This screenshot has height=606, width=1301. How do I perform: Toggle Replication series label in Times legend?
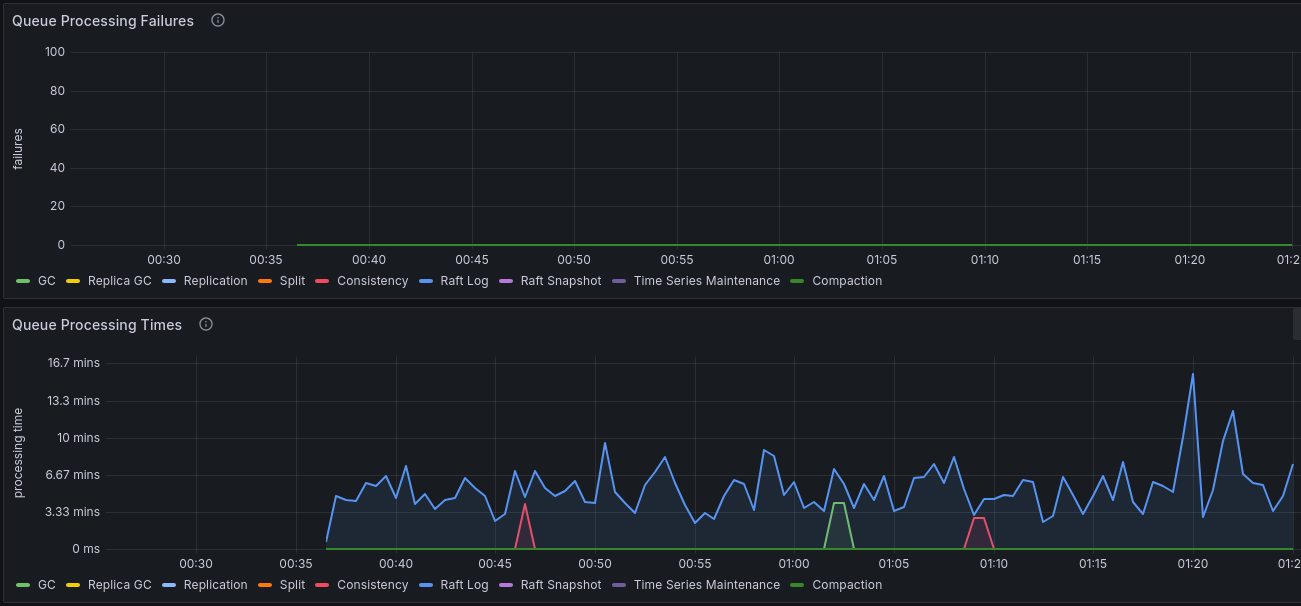(x=215, y=585)
